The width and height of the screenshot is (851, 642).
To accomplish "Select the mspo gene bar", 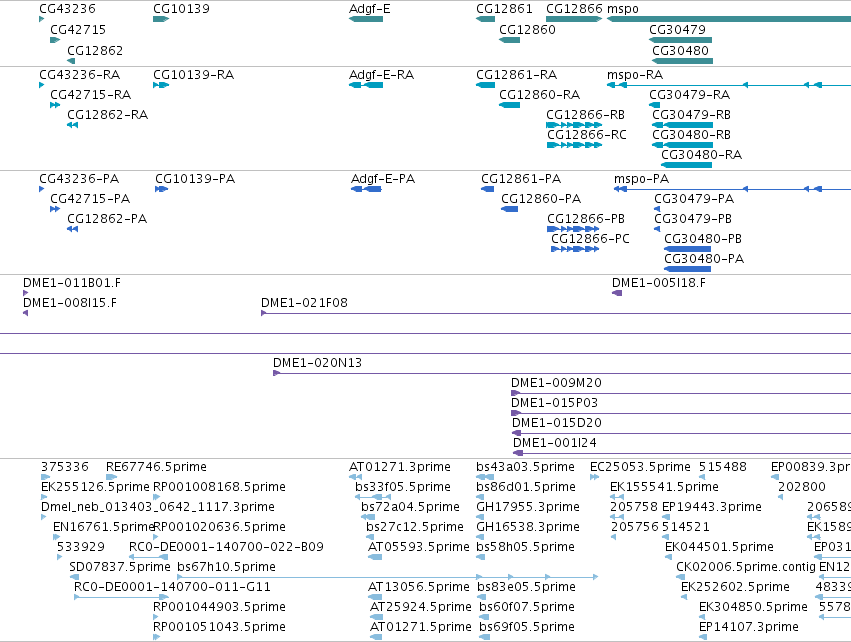I will (x=729, y=19).
